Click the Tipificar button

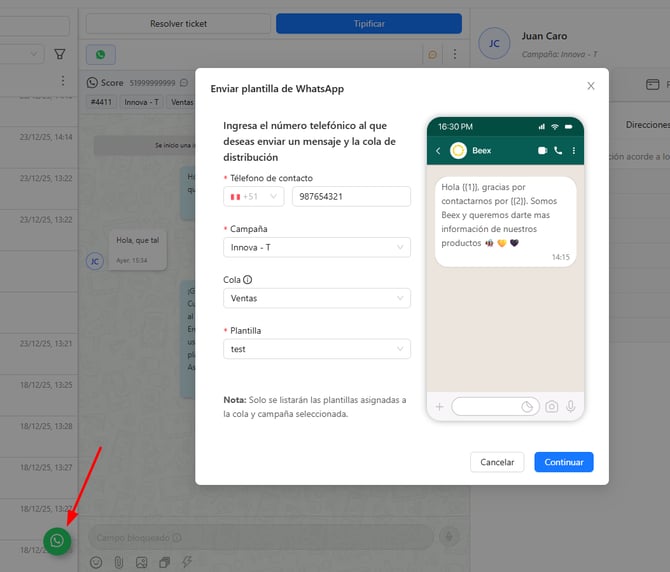point(368,23)
